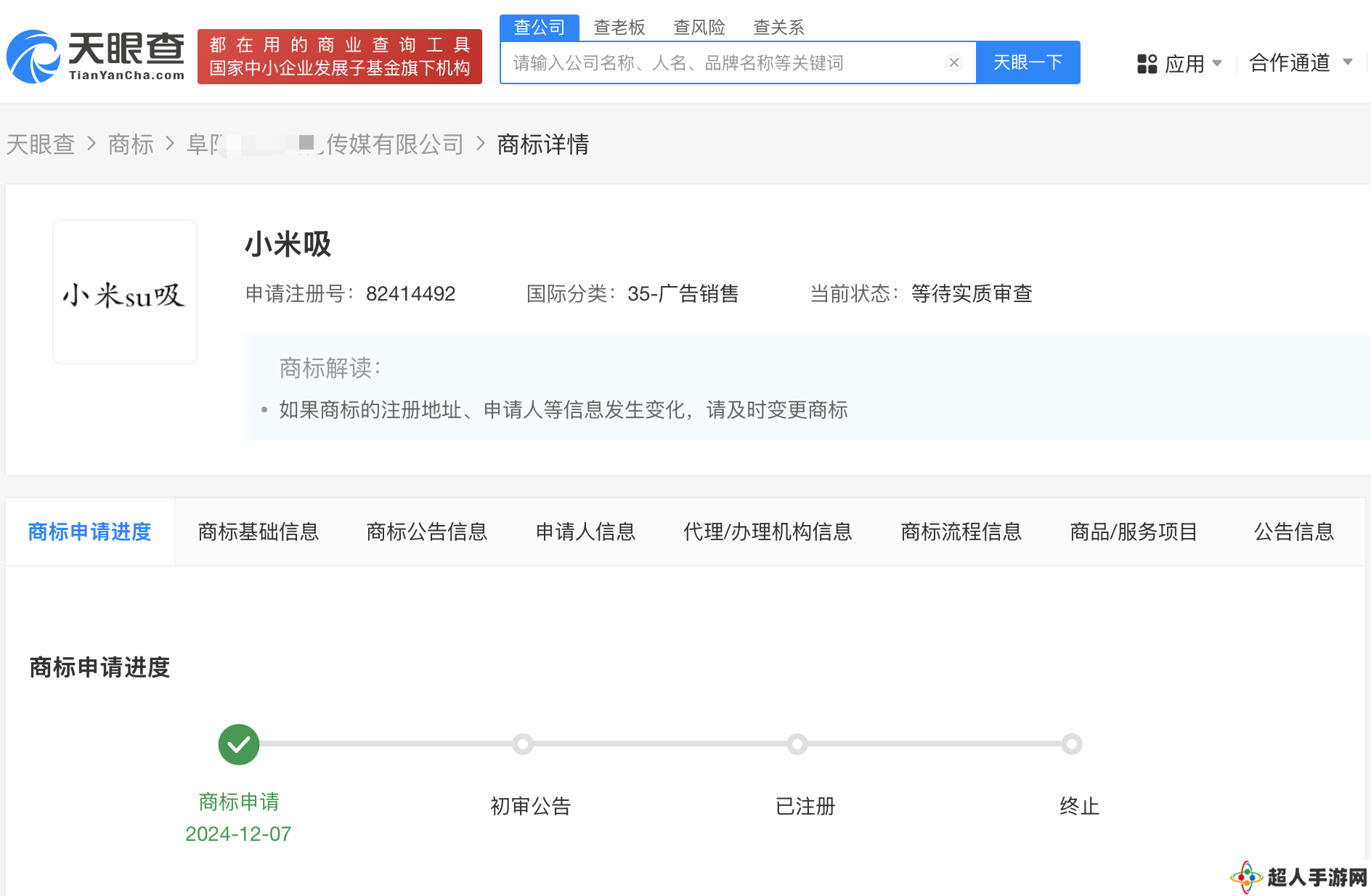
Task: Open the 商标 breadcrumb link
Action: 131,144
